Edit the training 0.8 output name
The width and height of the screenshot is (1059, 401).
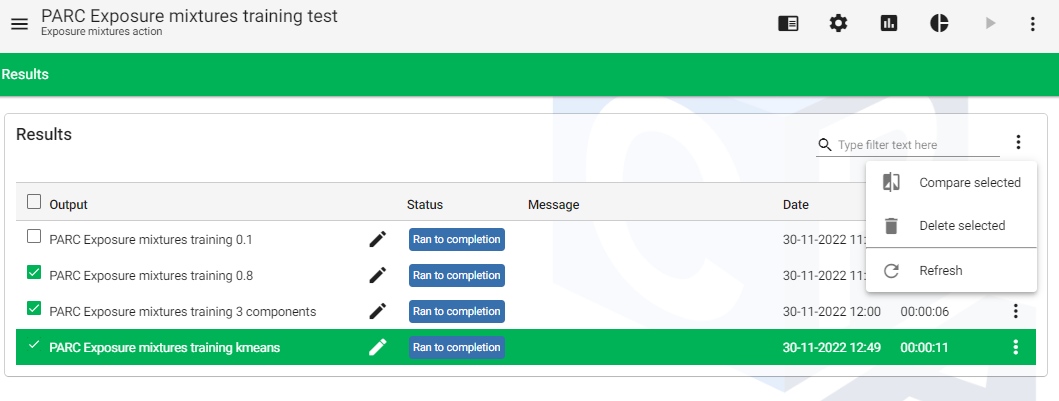[x=377, y=275]
